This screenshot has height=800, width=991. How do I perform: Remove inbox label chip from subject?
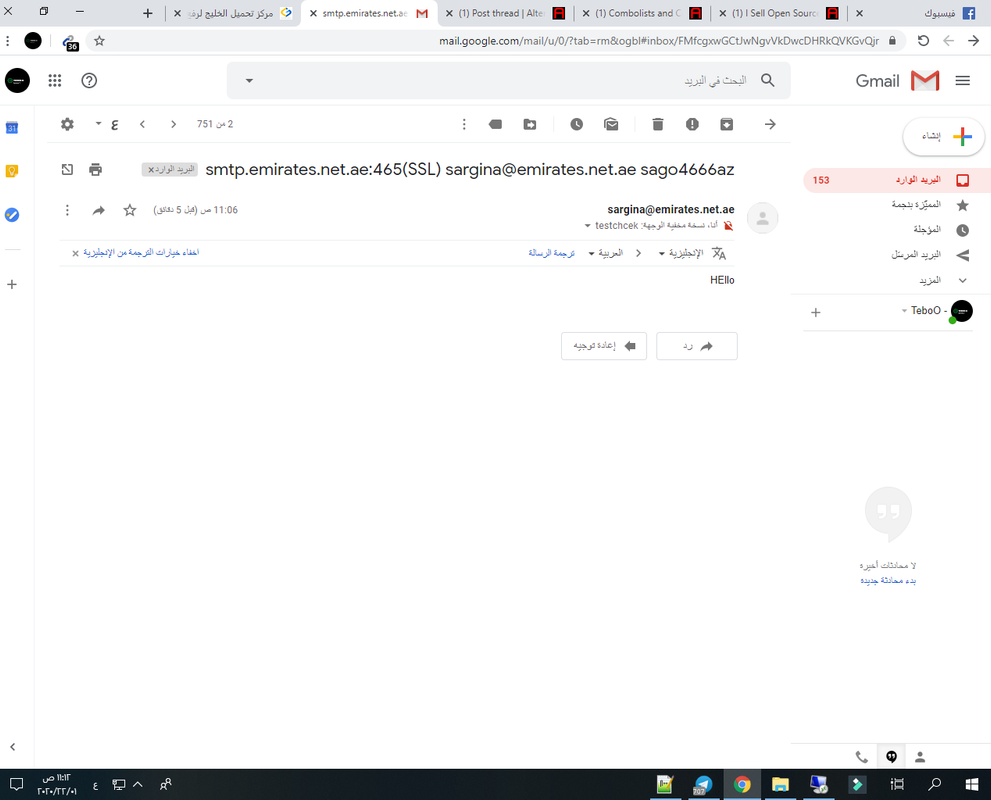pyautogui.click(x=151, y=169)
